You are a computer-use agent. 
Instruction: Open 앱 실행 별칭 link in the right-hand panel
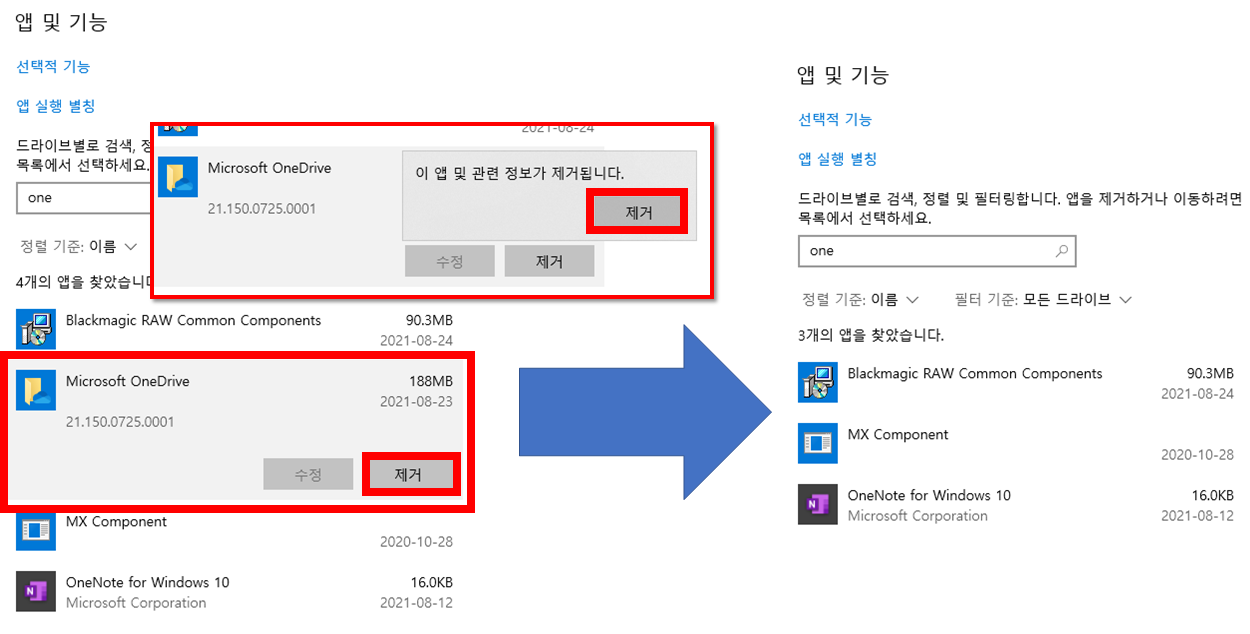click(838, 159)
